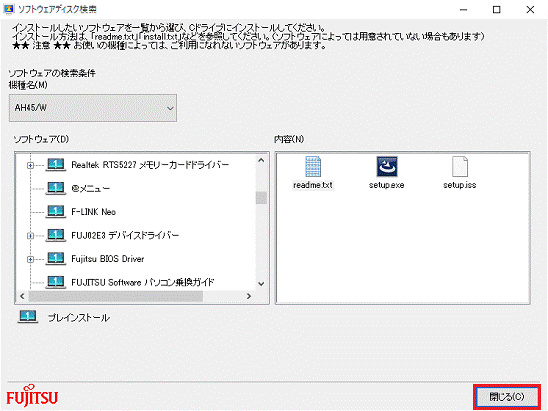Image resolution: width=548 pixels, height=411 pixels.
Task: Select FUJITSU Software パソコン乗換ガイド entry
Action: click(143, 282)
